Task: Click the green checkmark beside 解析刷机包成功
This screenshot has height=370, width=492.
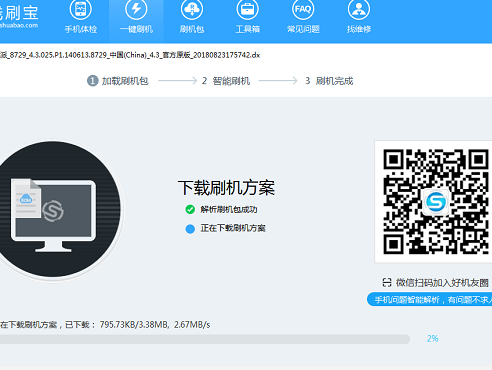Action: pos(190,209)
